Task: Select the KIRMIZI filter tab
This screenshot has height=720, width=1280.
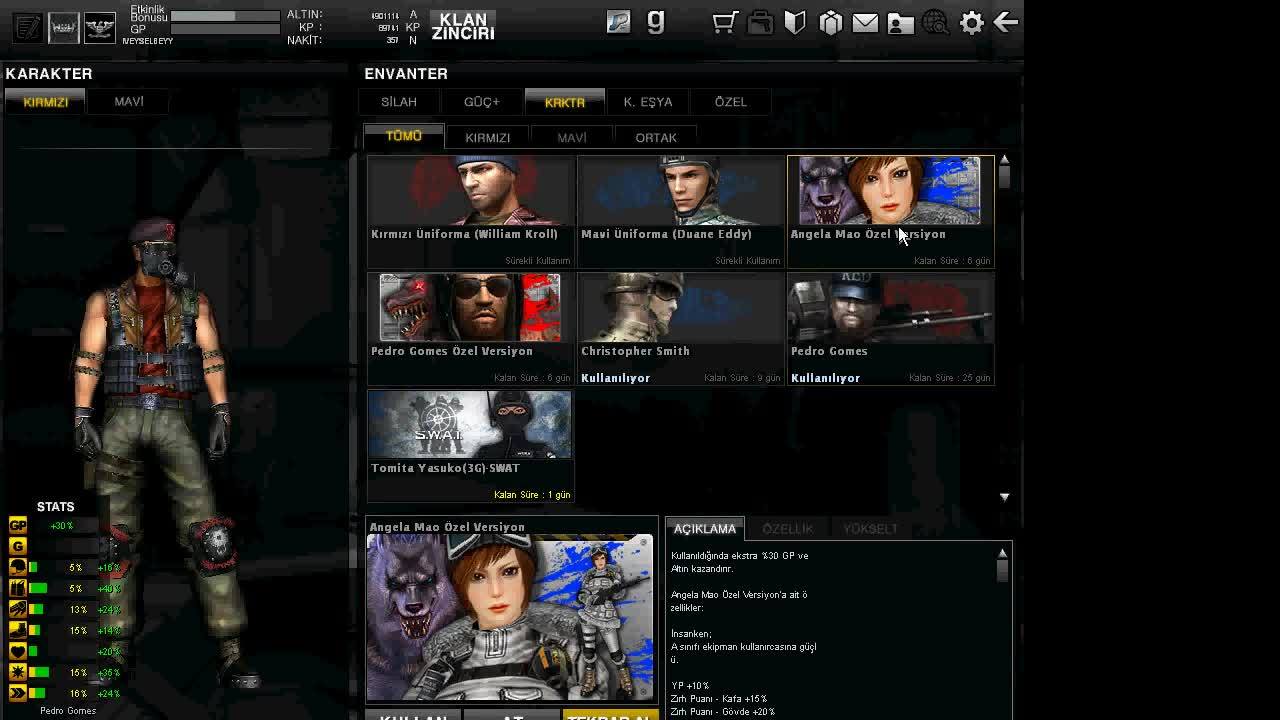Action: [x=488, y=137]
